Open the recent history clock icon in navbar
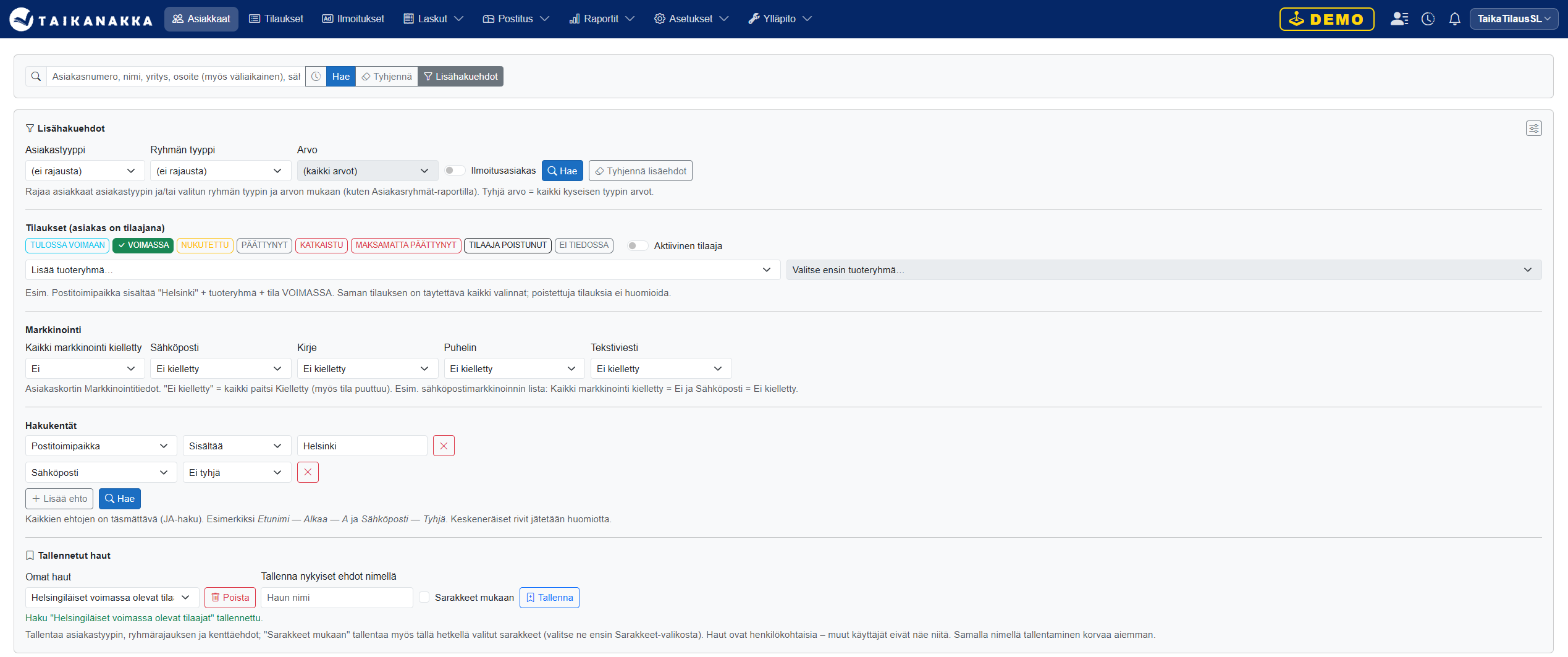This screenshot has width=1568, height=657. [1428, 19]
